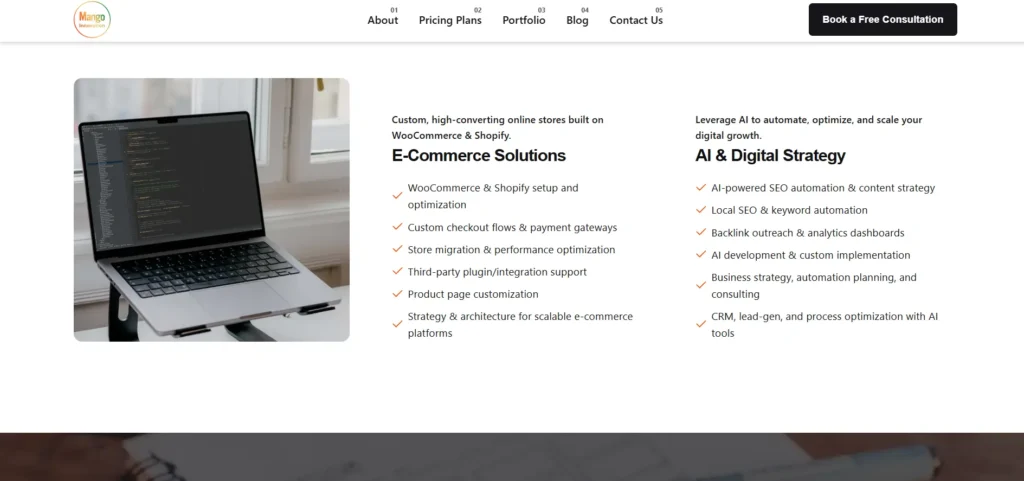Click checkmark beside Store migration item

[x=397, y=249]
